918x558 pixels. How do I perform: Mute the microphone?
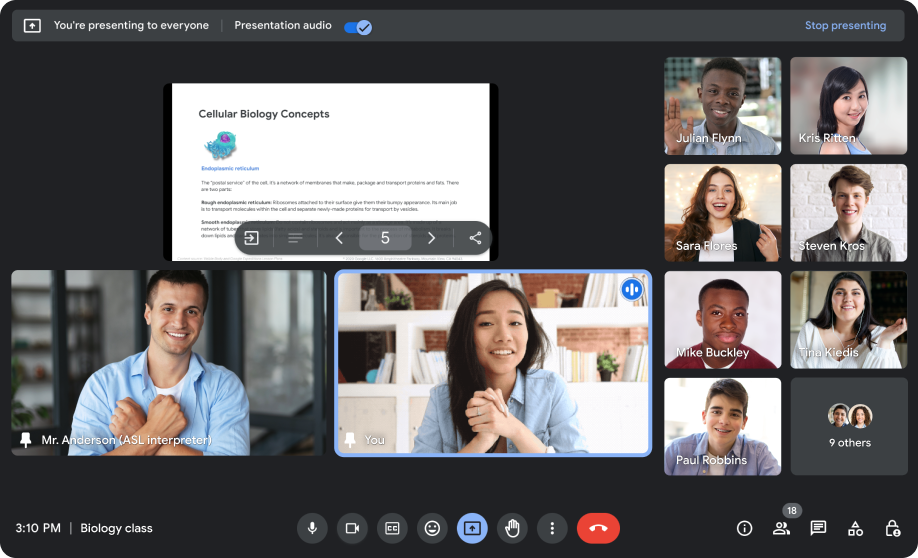click(x=312, y=528)
